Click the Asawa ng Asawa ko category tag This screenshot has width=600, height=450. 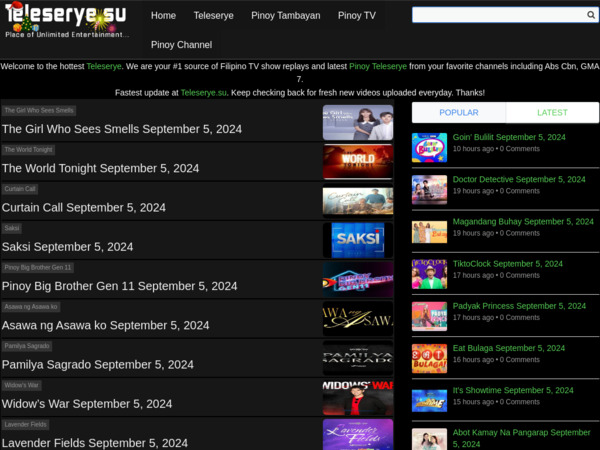coord(31,307)
